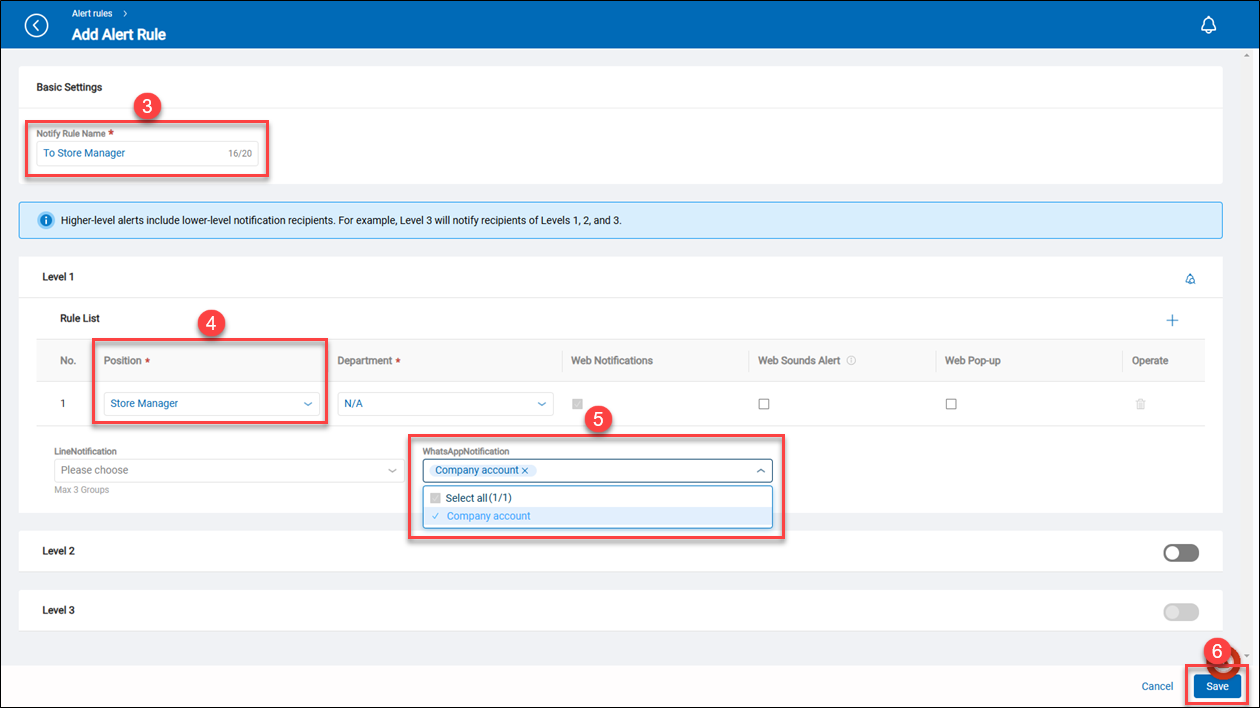Screen dimensions: 1260x708
Task: Open the notification bell in header
Action: pos(1208,25)
